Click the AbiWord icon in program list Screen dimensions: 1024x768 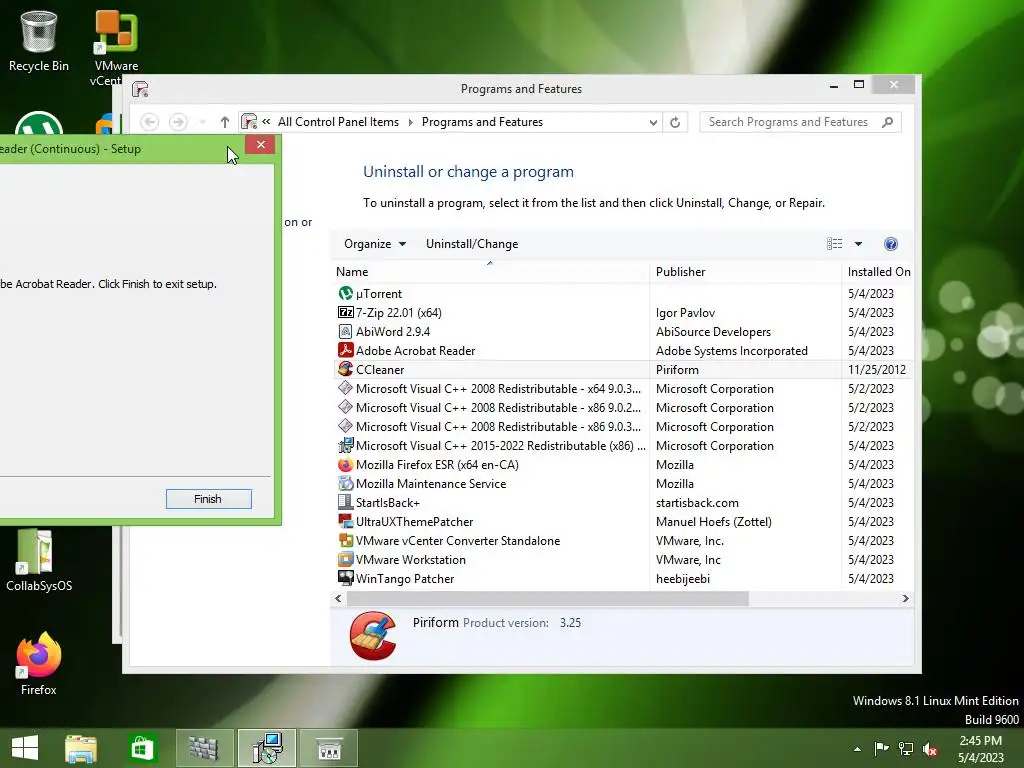coord(345,332)
